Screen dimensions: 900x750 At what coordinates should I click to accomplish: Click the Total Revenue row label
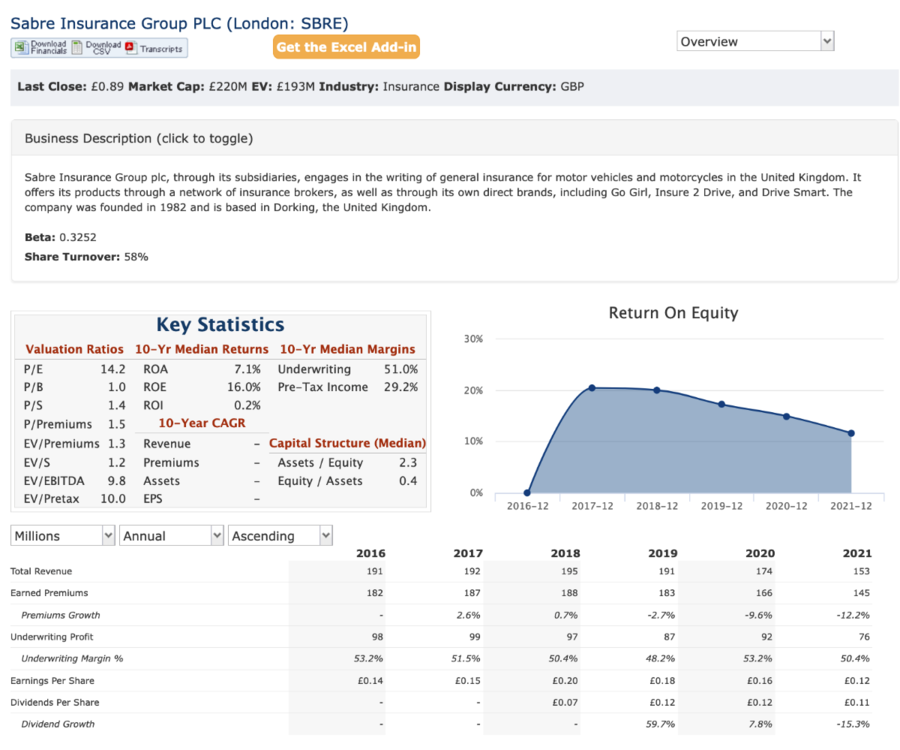point(41,571)
